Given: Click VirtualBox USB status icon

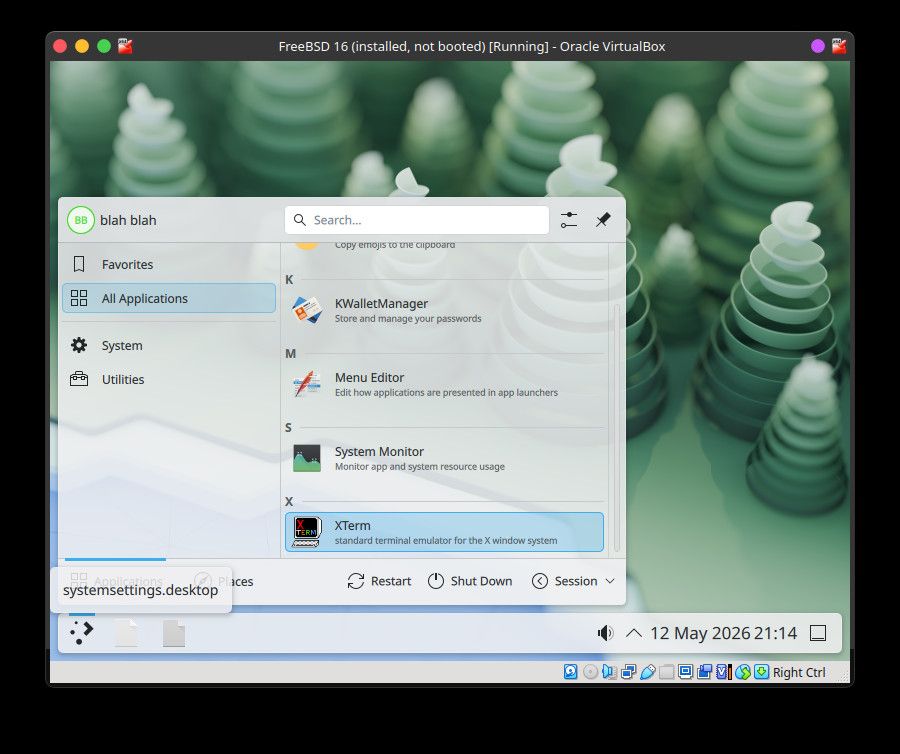Looking at the screenshot, I should click(x=647, y=672).
